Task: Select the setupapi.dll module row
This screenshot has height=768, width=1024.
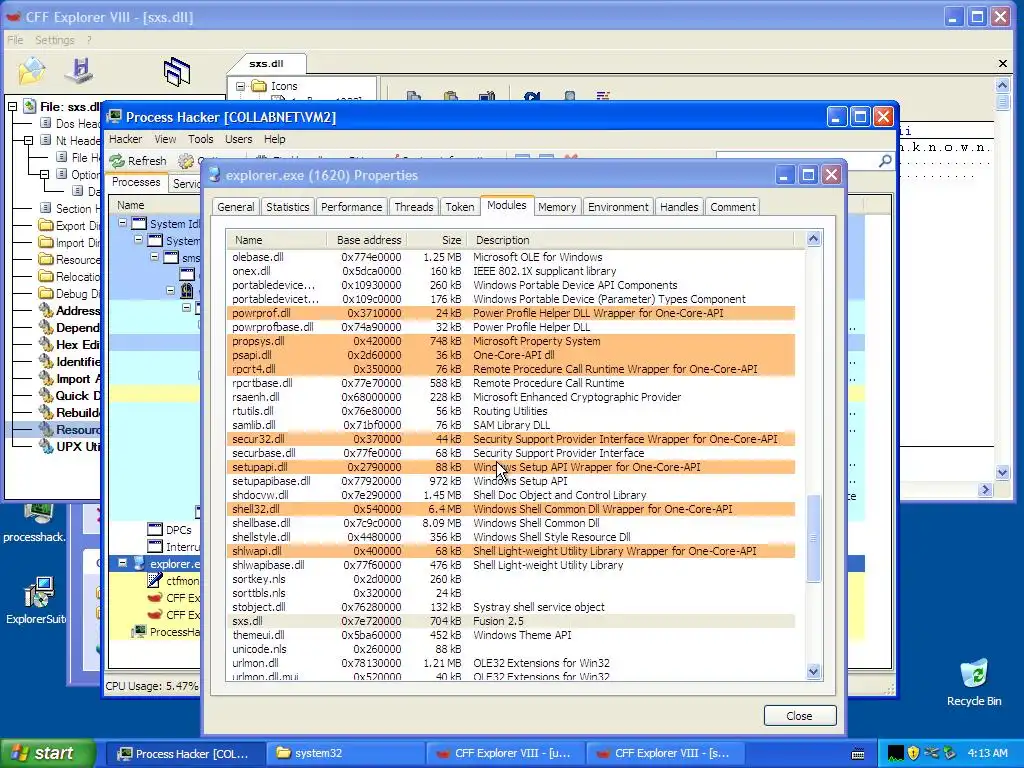Action: pyautogui.click(x=511, y=467)
